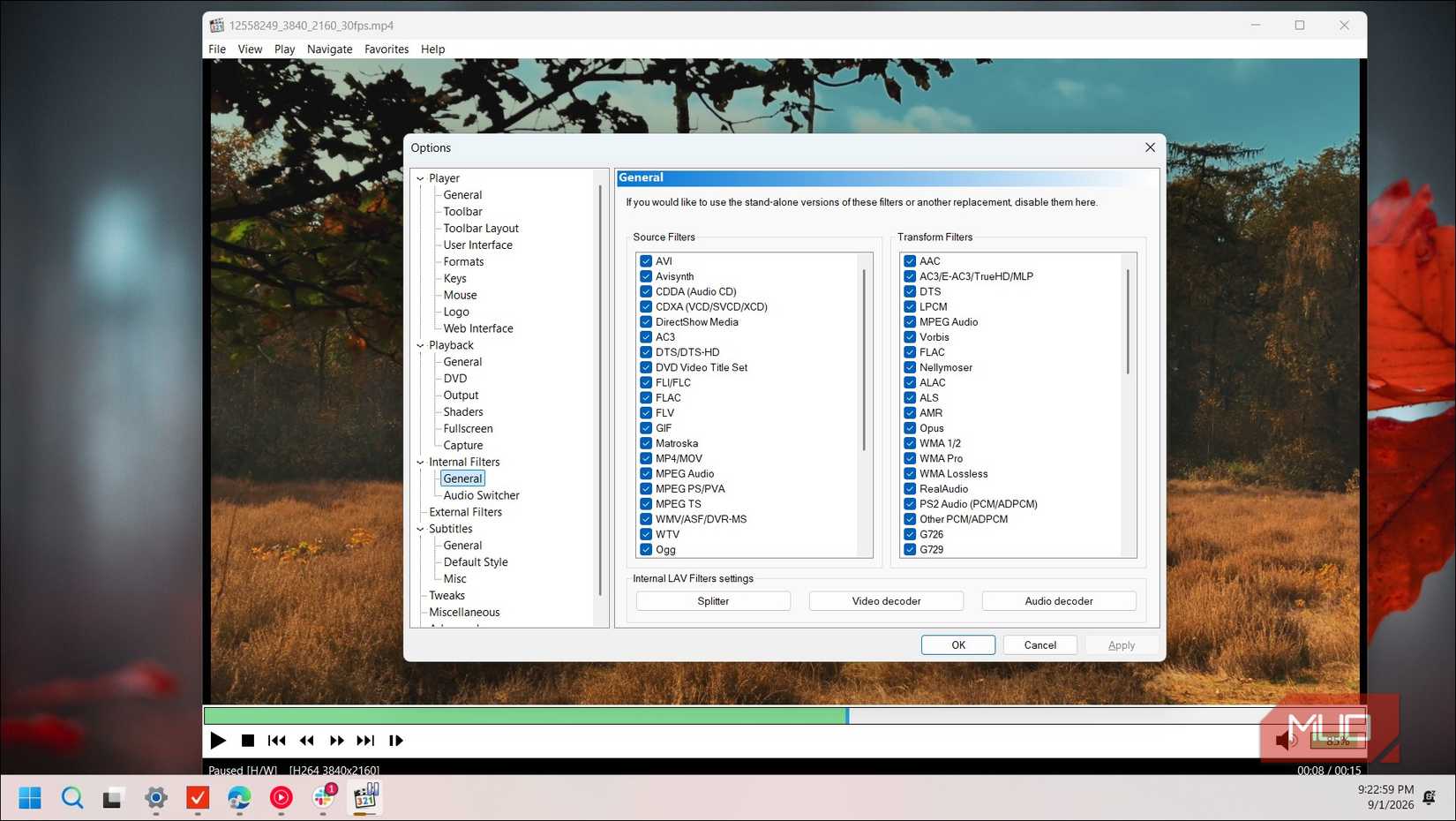Select Shaders under Playback
Screen dimensions: 1456x821
pyautogui.click(x=463, y=412)
